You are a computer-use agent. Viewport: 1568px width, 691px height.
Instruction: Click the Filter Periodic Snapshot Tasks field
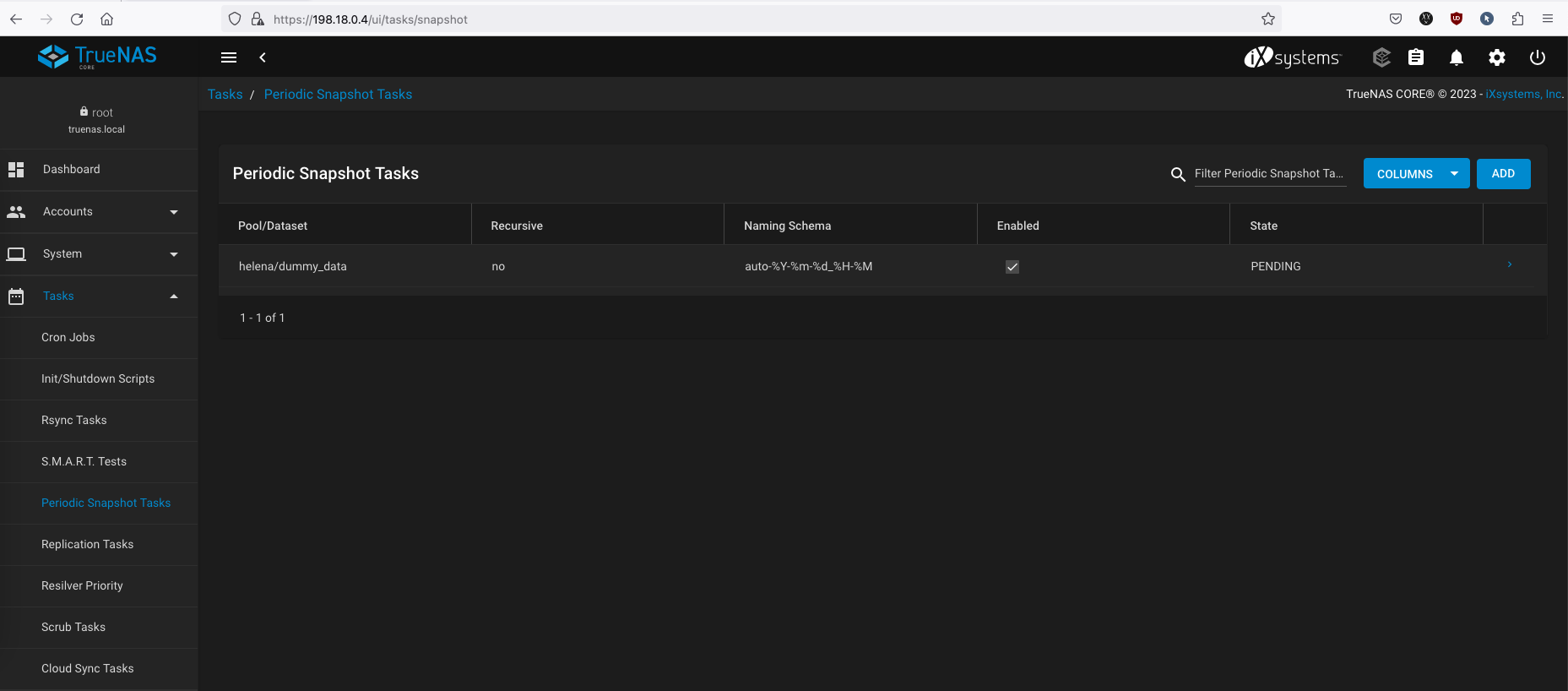(1269, 174)
